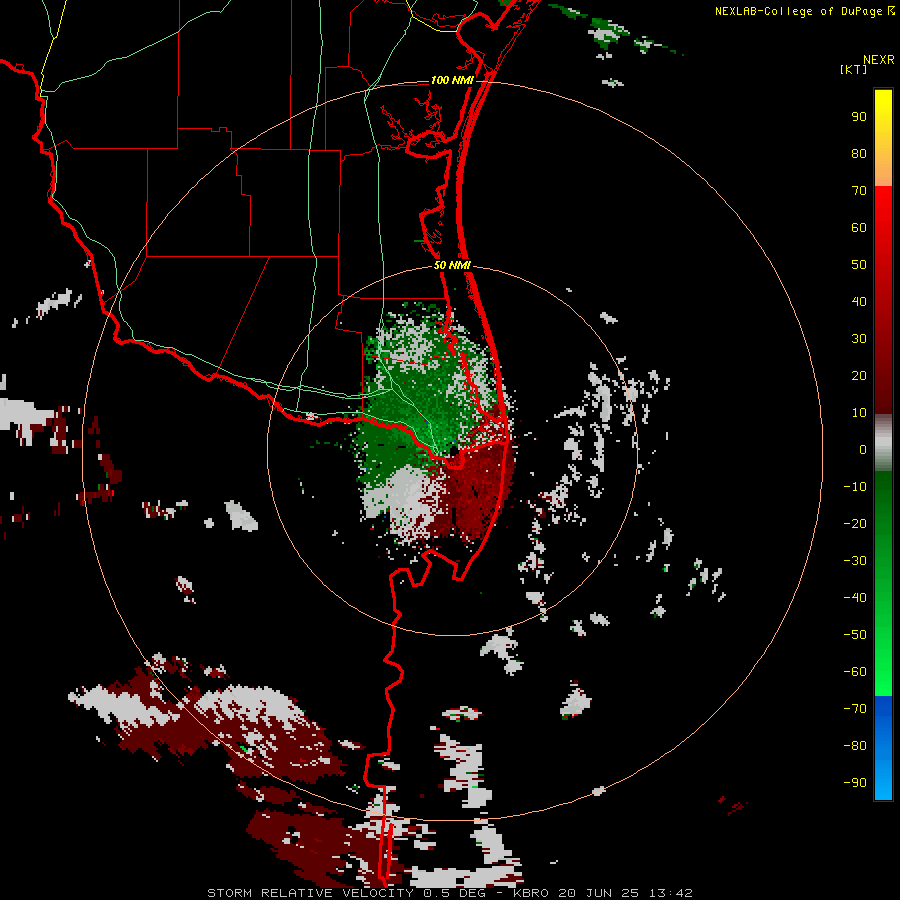Click the -20 scale label

855,524
